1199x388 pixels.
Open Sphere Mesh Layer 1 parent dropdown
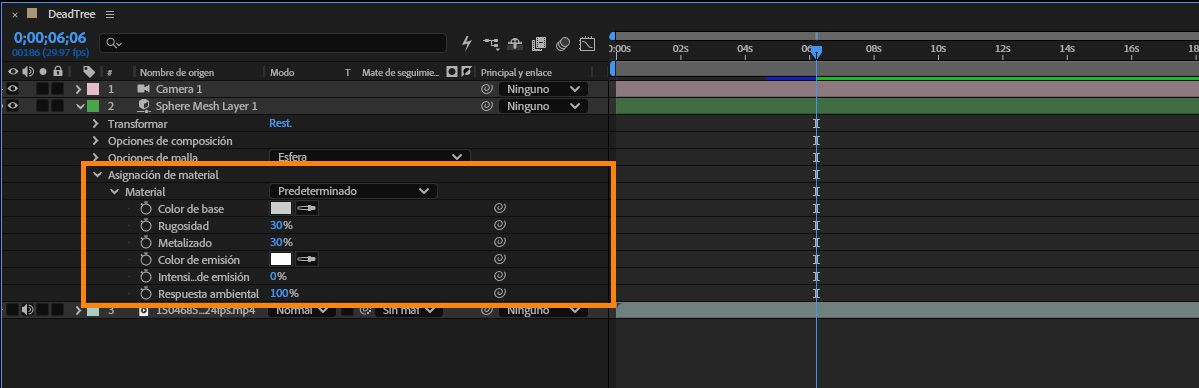(x=544, y=106)
